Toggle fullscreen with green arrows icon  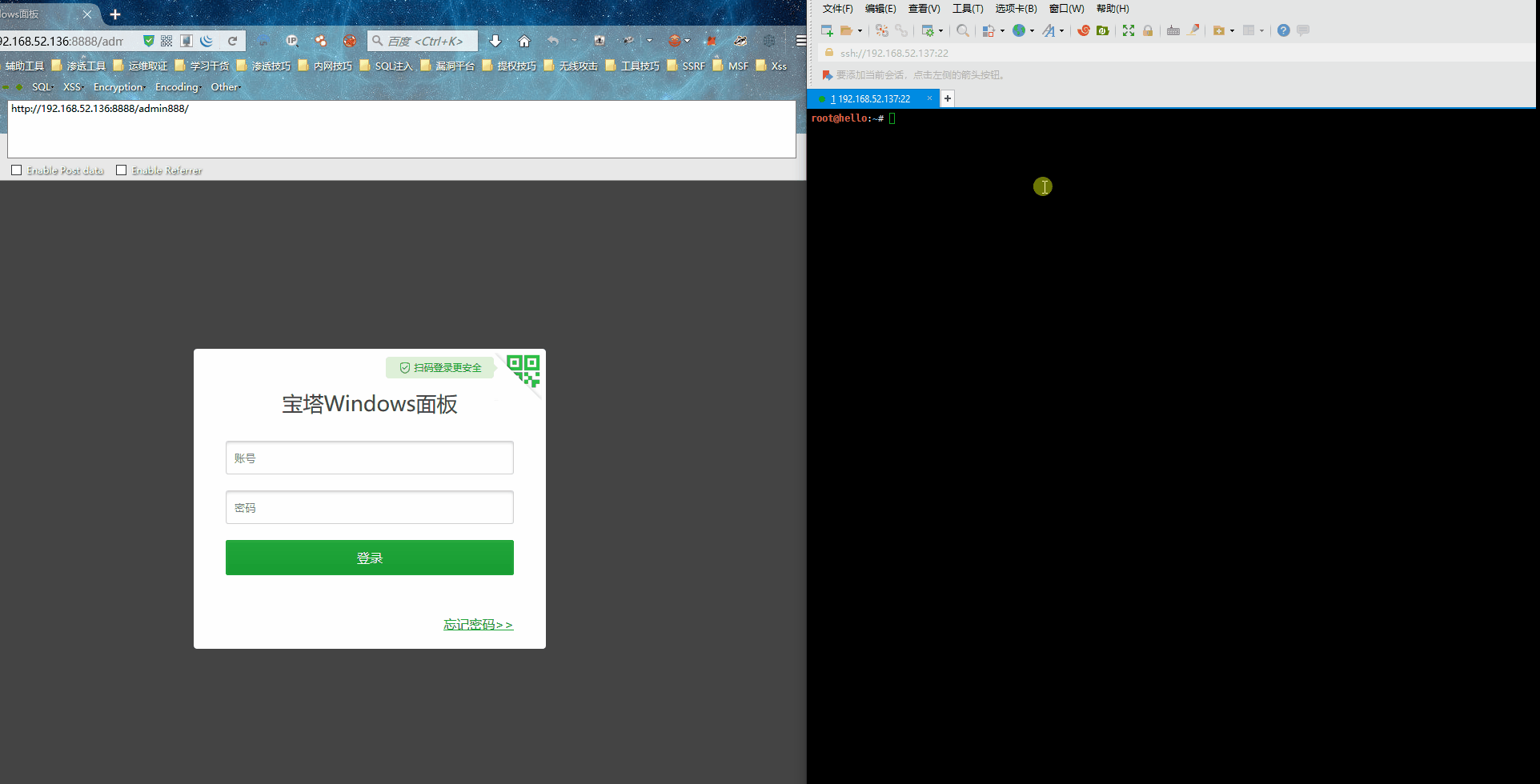[x=1129, y=30]
